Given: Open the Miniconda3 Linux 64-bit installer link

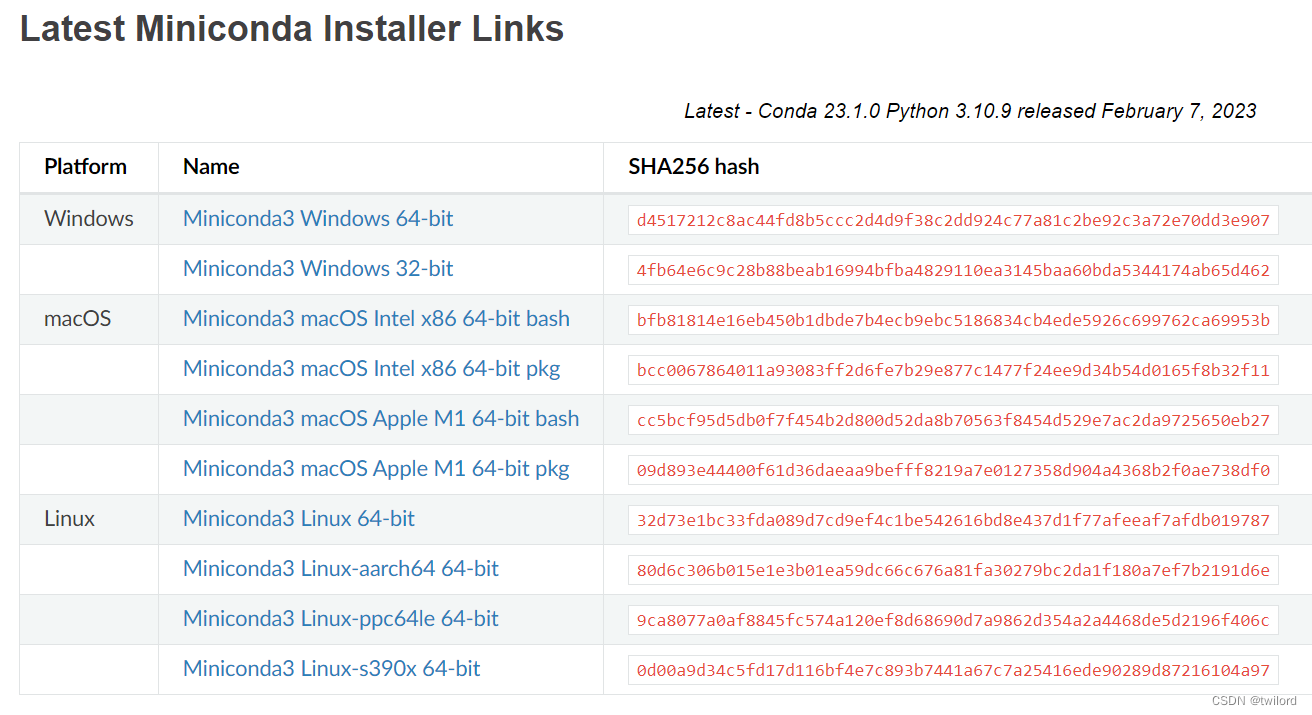Looking at the screenshot, I should [x=298, y=519].
